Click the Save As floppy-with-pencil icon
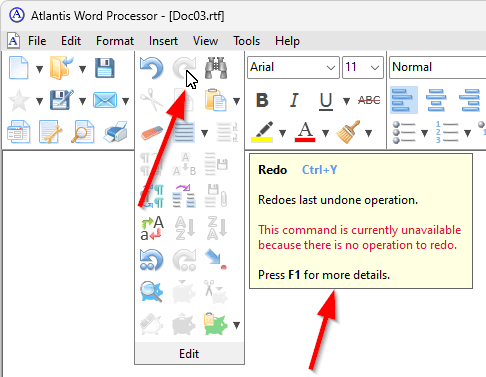Image resolution: width=486 pixels, height=377 pixels. click(61, 100)
